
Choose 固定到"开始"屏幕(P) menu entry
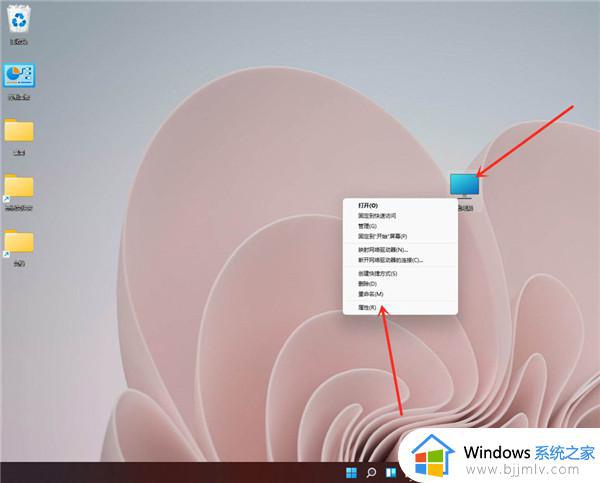(400, 237)
